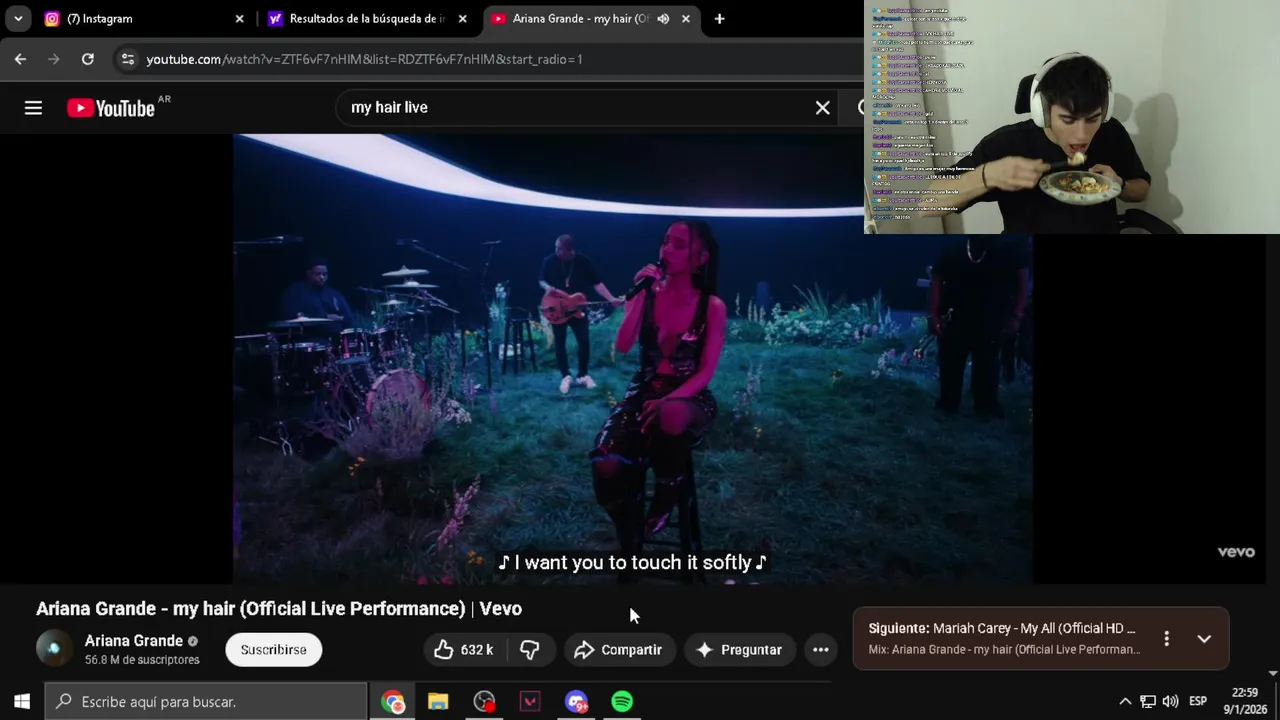The height and width of the screenshot is (720, 1280).
Task: Click "Siguiente: Mariah Carey - My All" text
Action: coord(1002,628)
